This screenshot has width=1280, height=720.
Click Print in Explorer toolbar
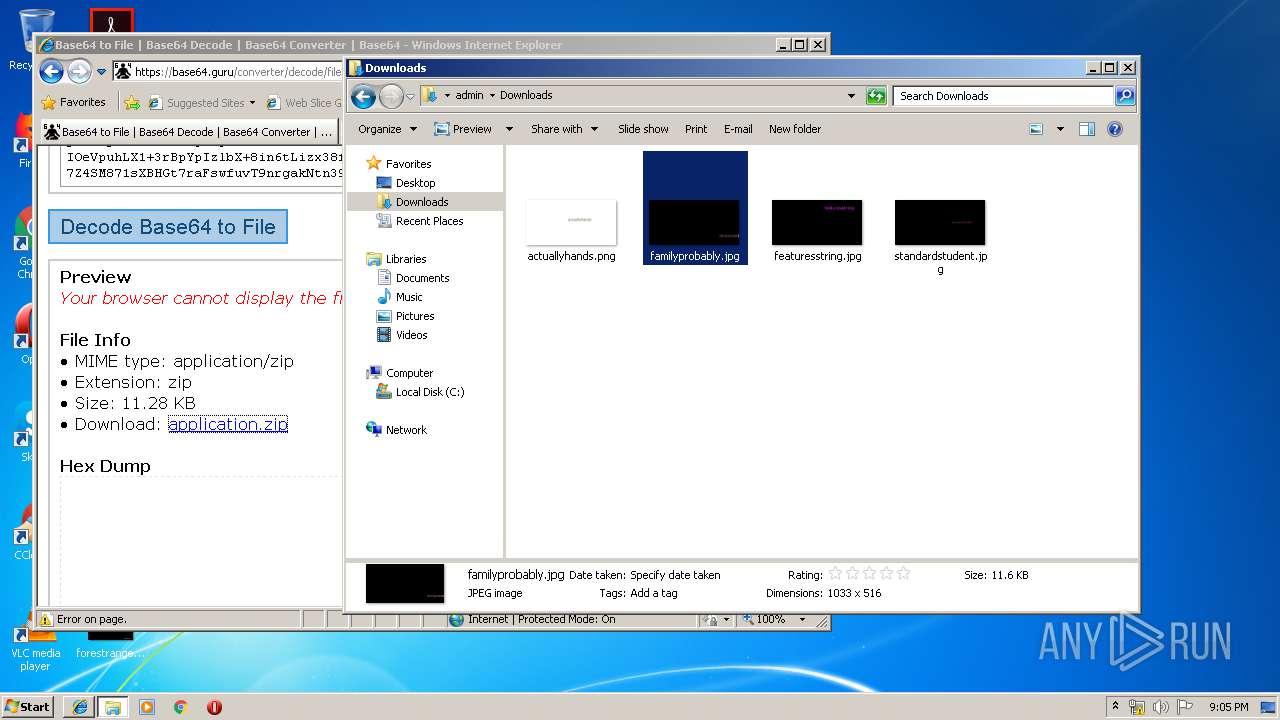(x=696, y=129)
